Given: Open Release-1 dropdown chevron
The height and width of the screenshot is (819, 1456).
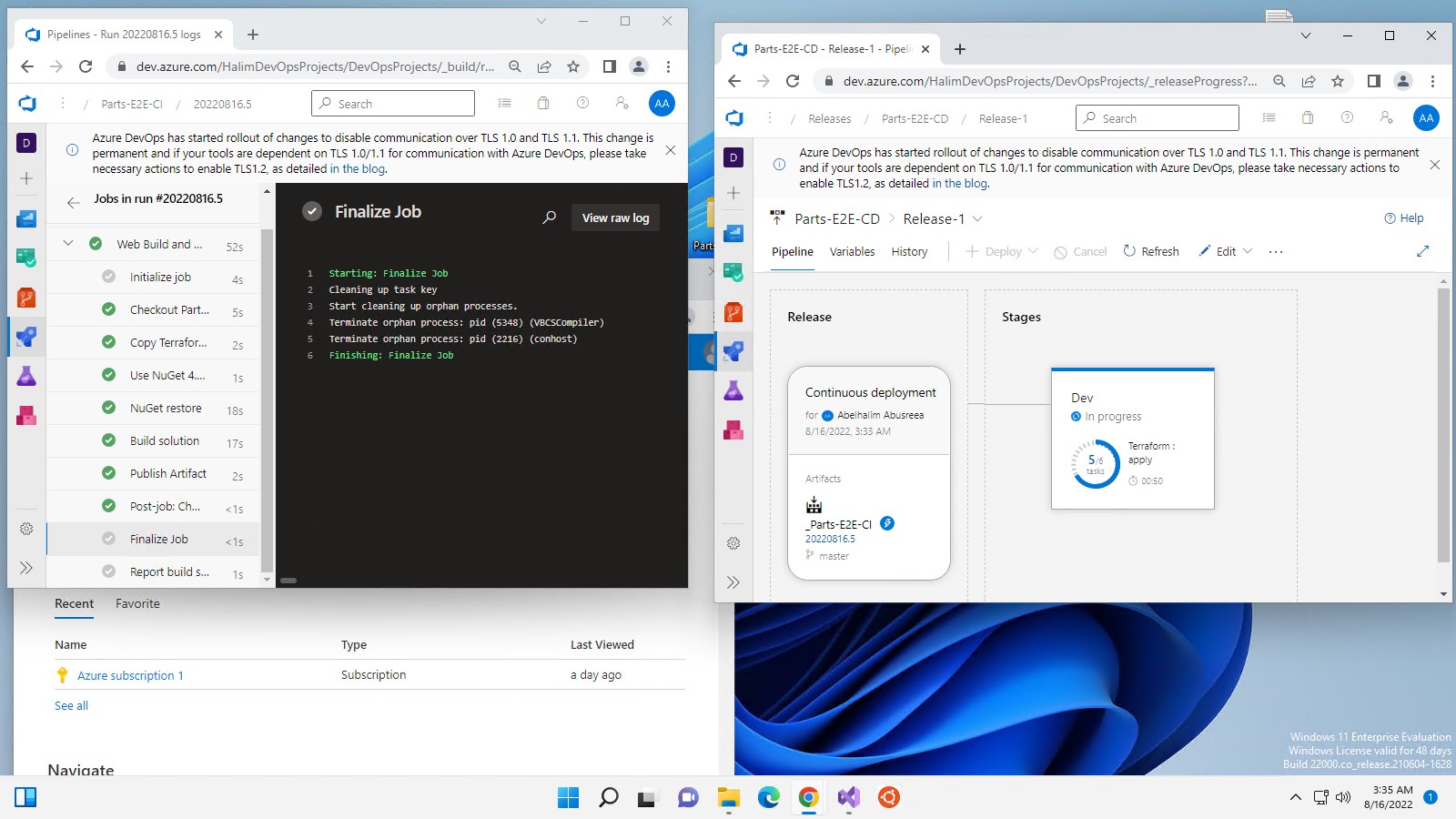Looking at the screenshot, I should (x=977, y=219).
